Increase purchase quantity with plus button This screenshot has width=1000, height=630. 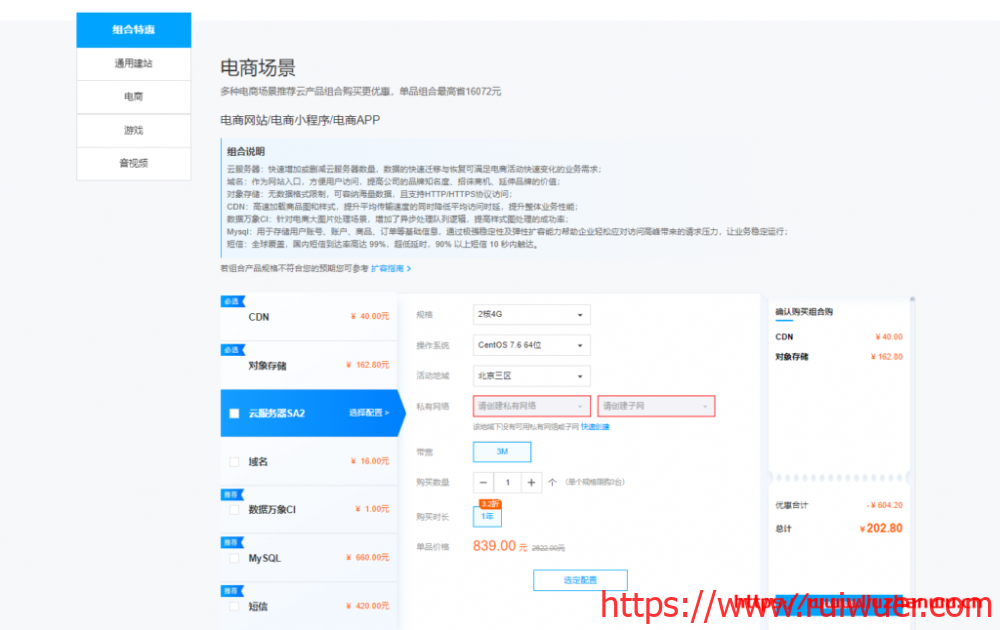click(x=531, y=482)
